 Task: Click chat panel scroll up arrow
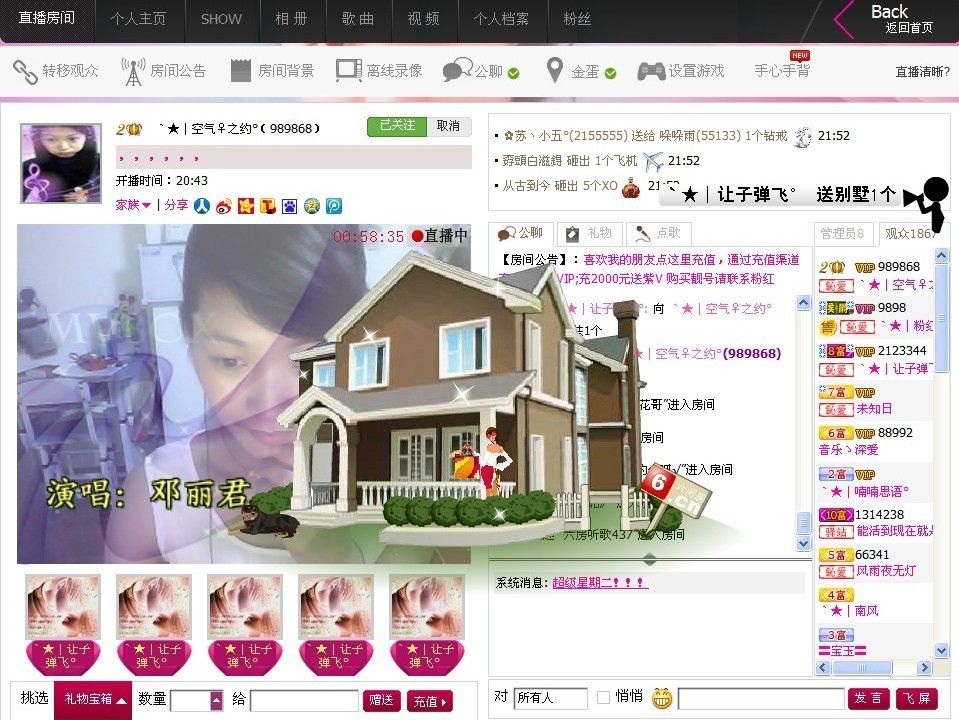coord(804,302)
